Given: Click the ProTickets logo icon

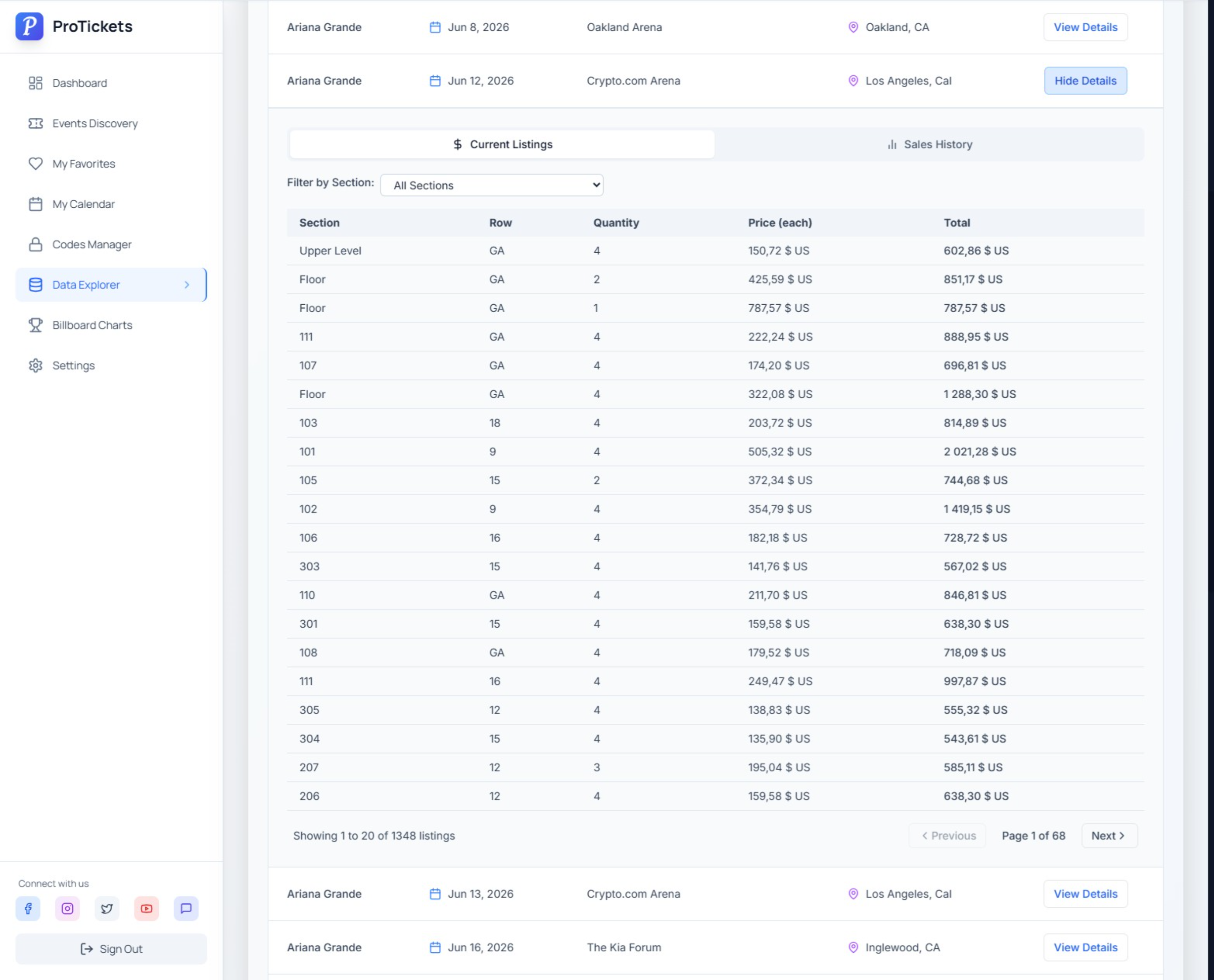Looking at the screenshot, I should (30, 26).
